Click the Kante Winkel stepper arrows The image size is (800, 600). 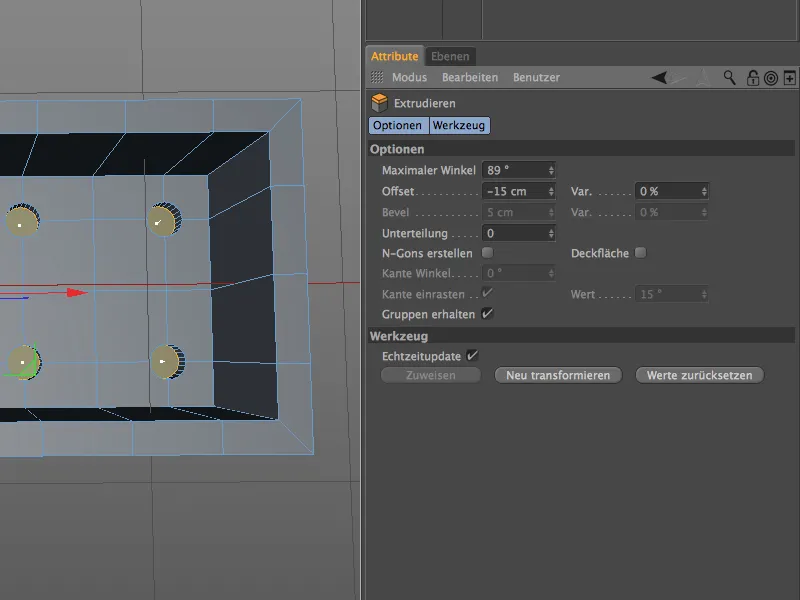click(x=551, y=273)
